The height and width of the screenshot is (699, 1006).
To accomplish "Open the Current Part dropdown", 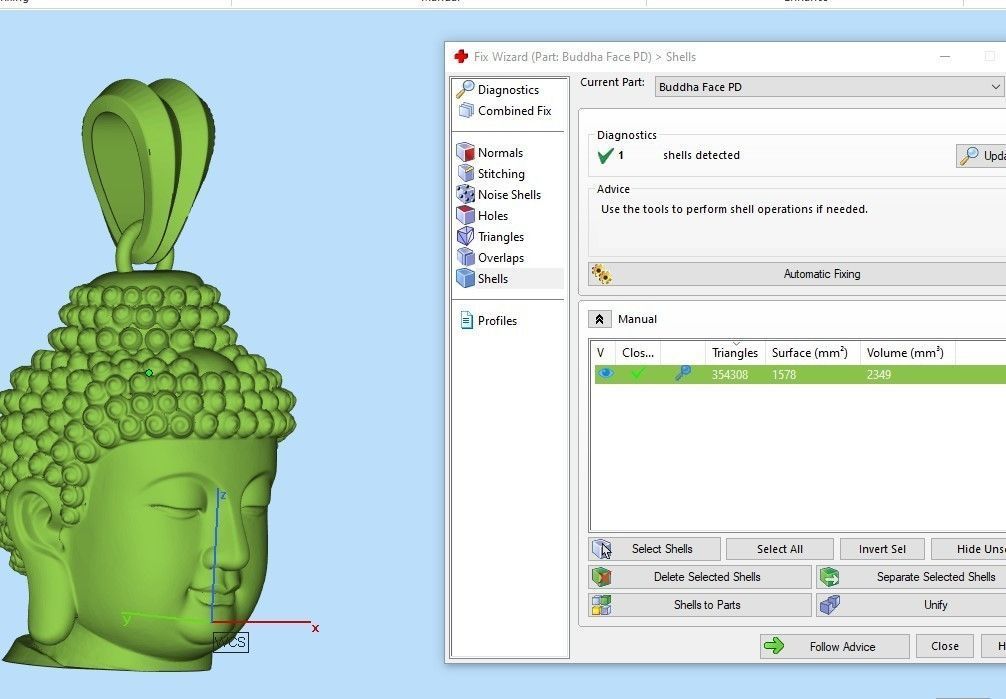I will coord(829,87).
